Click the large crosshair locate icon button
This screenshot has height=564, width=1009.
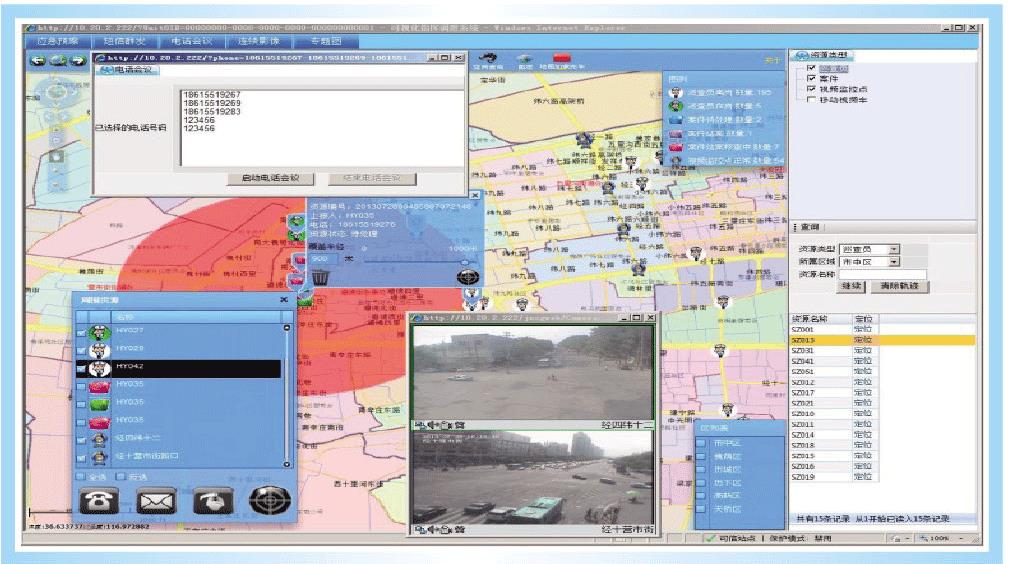270,500
